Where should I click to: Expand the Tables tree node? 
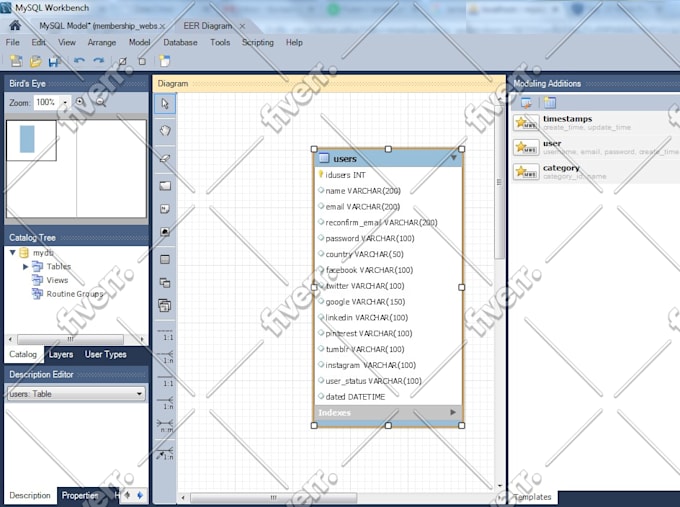[25, 266]
